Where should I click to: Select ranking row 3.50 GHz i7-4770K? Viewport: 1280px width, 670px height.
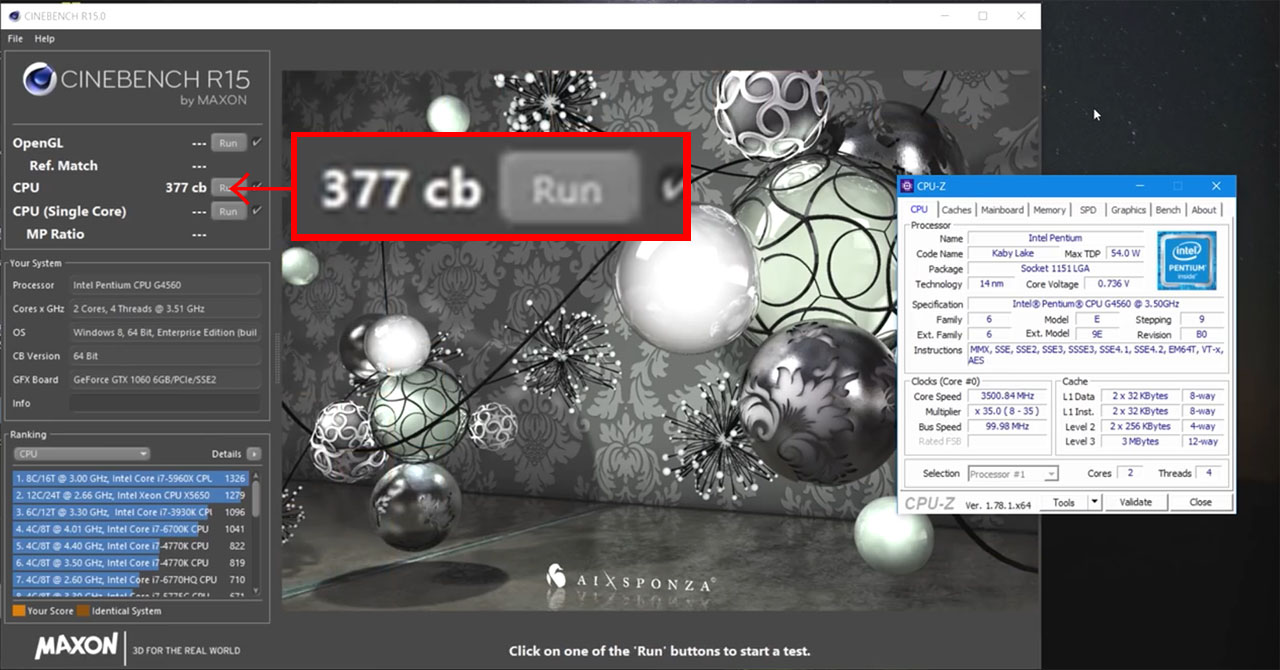pos(130,563)
